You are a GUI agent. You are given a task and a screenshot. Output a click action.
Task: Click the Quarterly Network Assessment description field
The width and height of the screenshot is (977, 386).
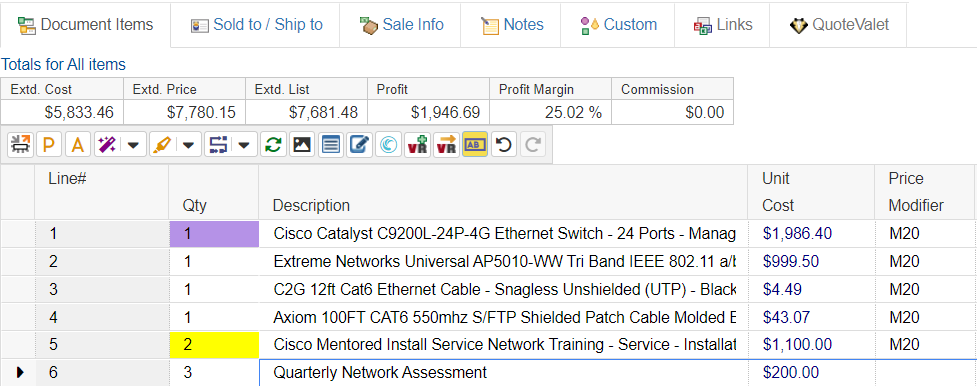coord(503,373)
